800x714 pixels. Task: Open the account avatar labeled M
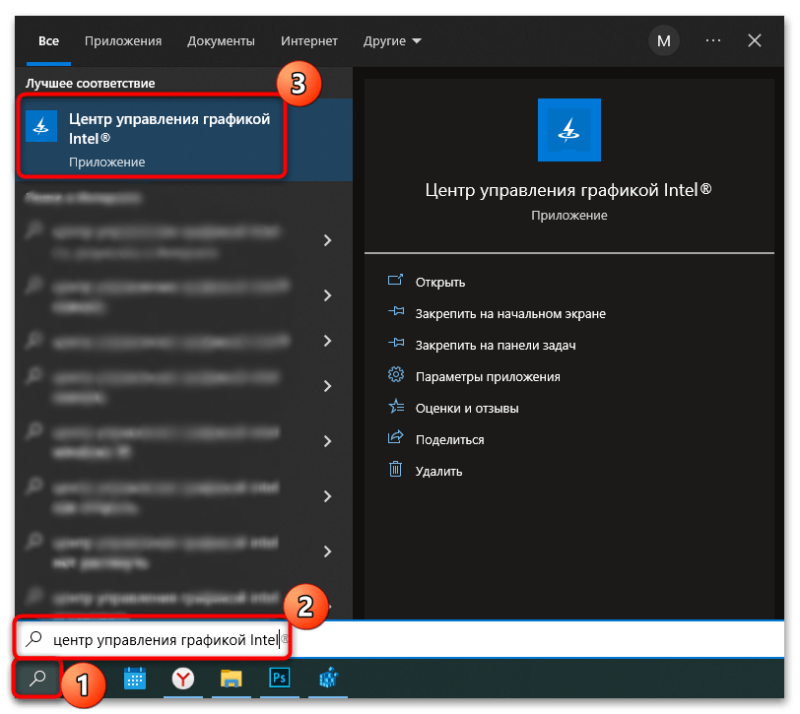point(663,41)
